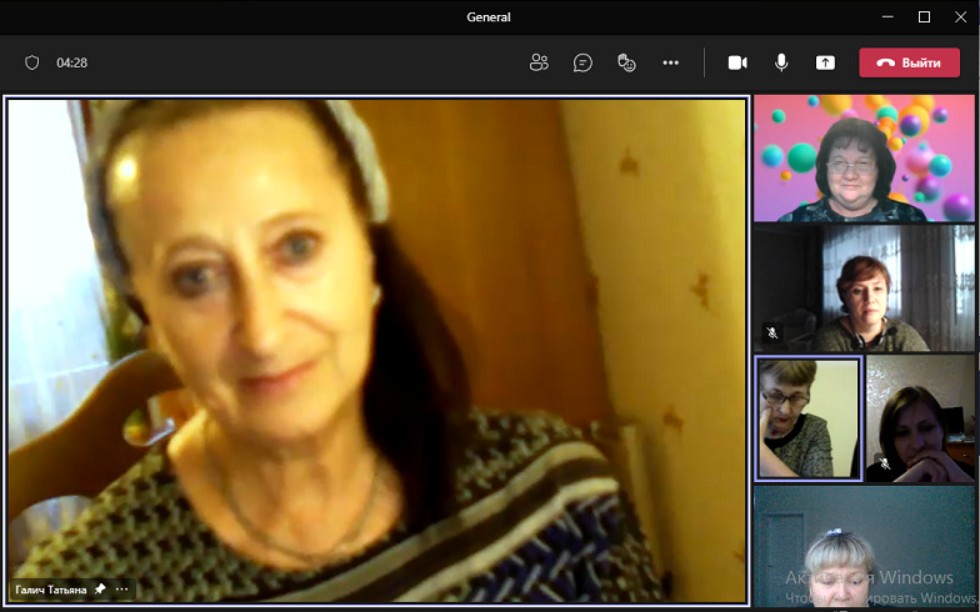
Task: Toggle the camera on or off
Action: (737, 63)
